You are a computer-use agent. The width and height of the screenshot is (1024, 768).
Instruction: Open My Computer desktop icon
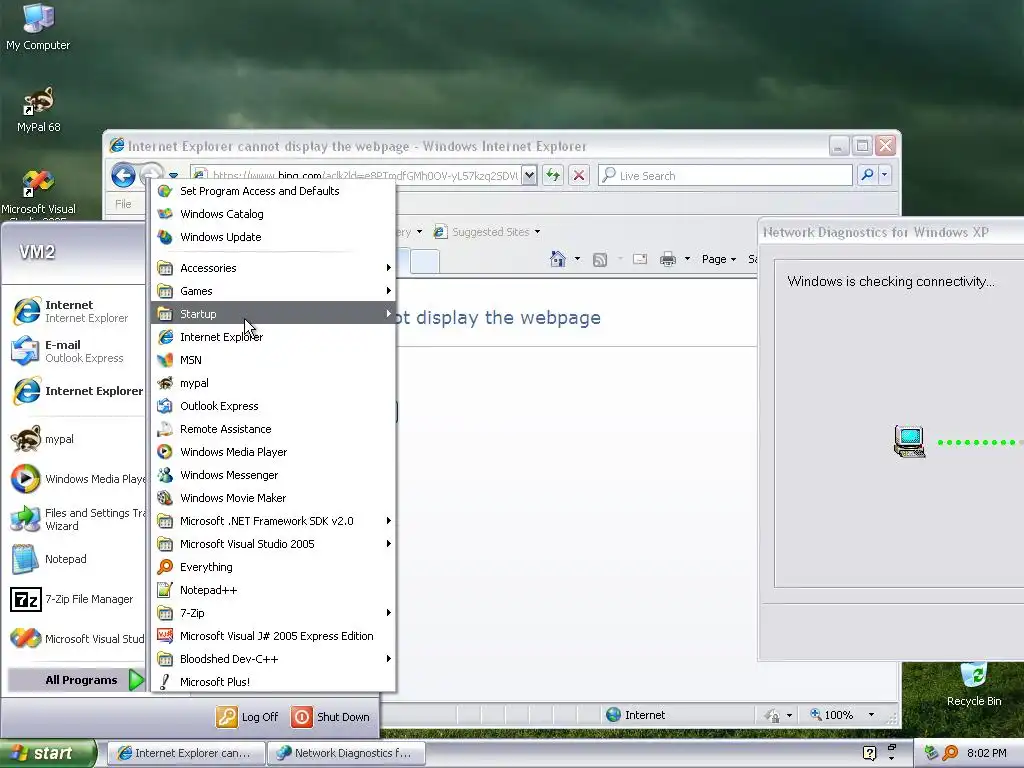click(x=38, y=27)
